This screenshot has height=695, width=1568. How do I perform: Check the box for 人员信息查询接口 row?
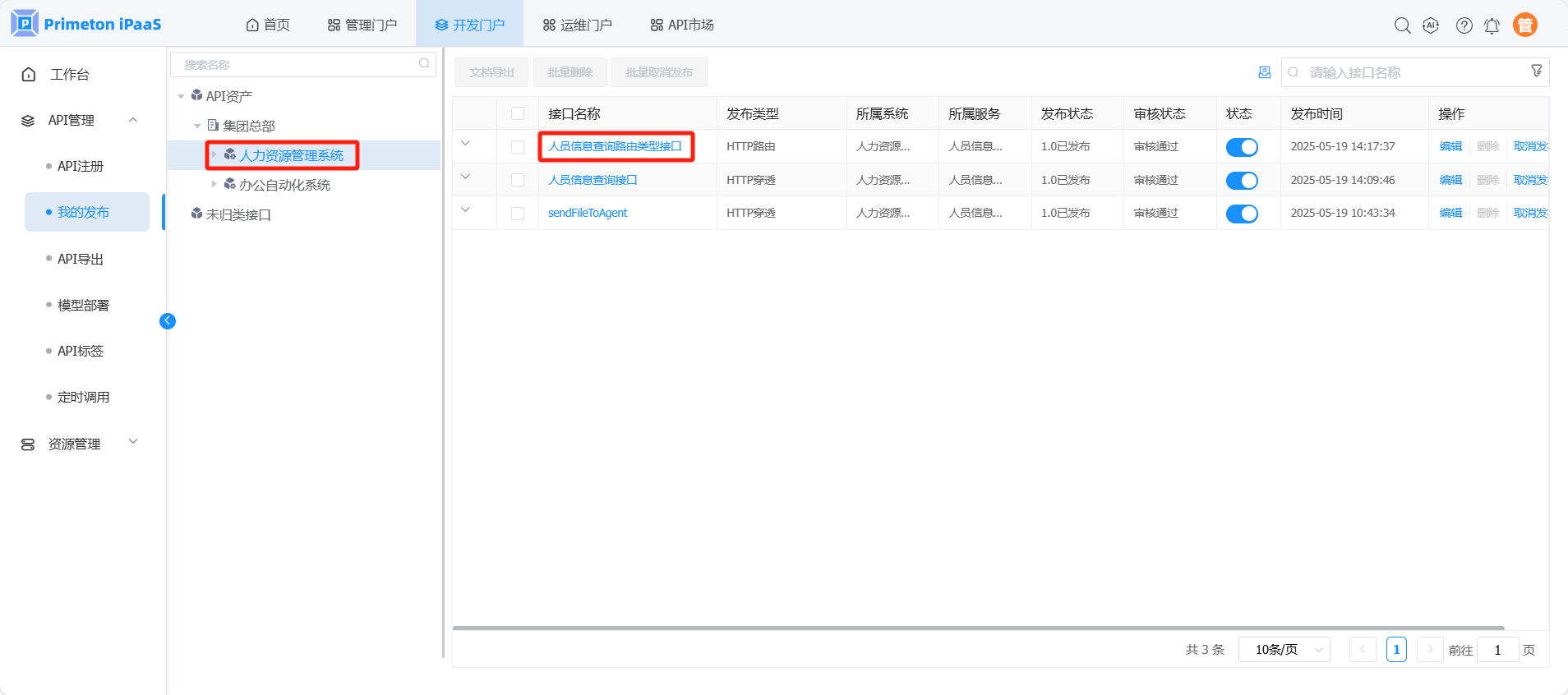pyautogui.click(x=518, y=180)
